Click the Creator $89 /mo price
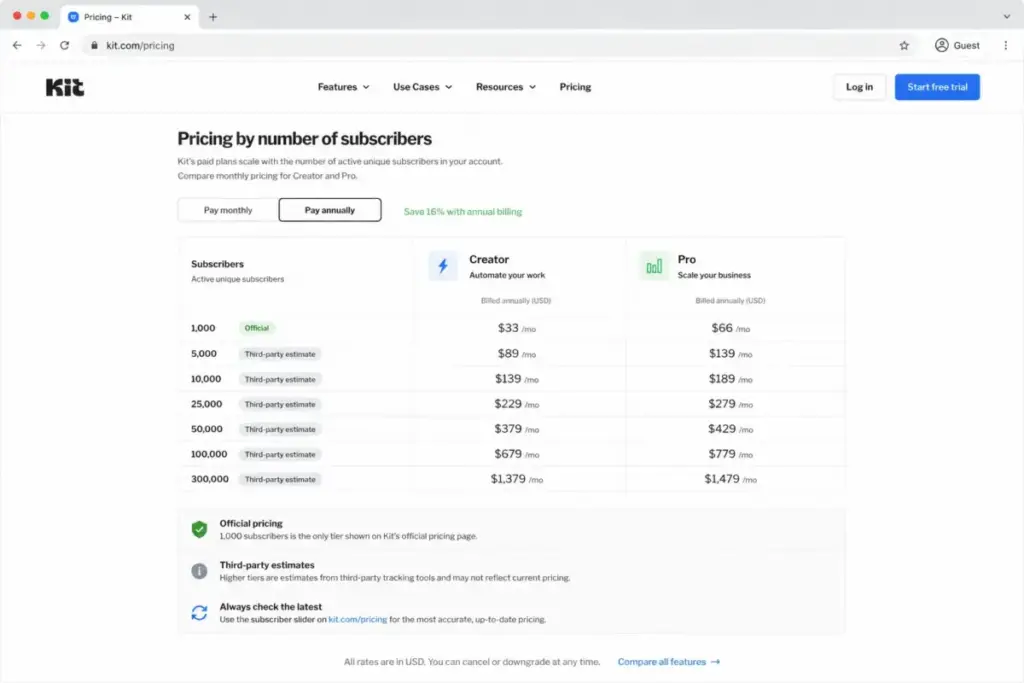 517,353
